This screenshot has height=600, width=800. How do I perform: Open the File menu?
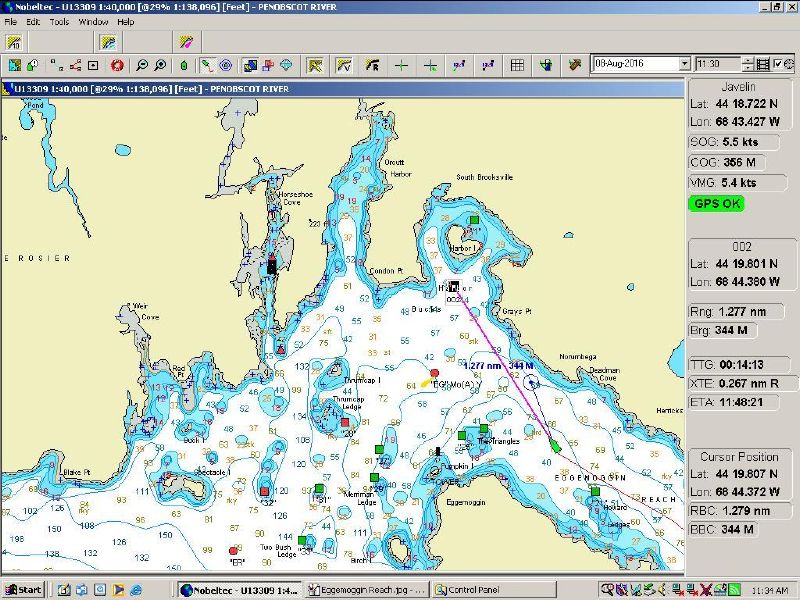click(x=10, y=21)
